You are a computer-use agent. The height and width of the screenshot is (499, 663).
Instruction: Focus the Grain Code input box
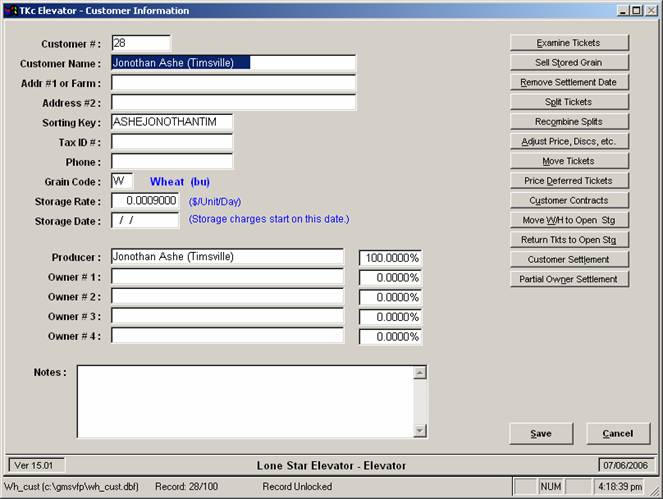[x=122, y=182]
